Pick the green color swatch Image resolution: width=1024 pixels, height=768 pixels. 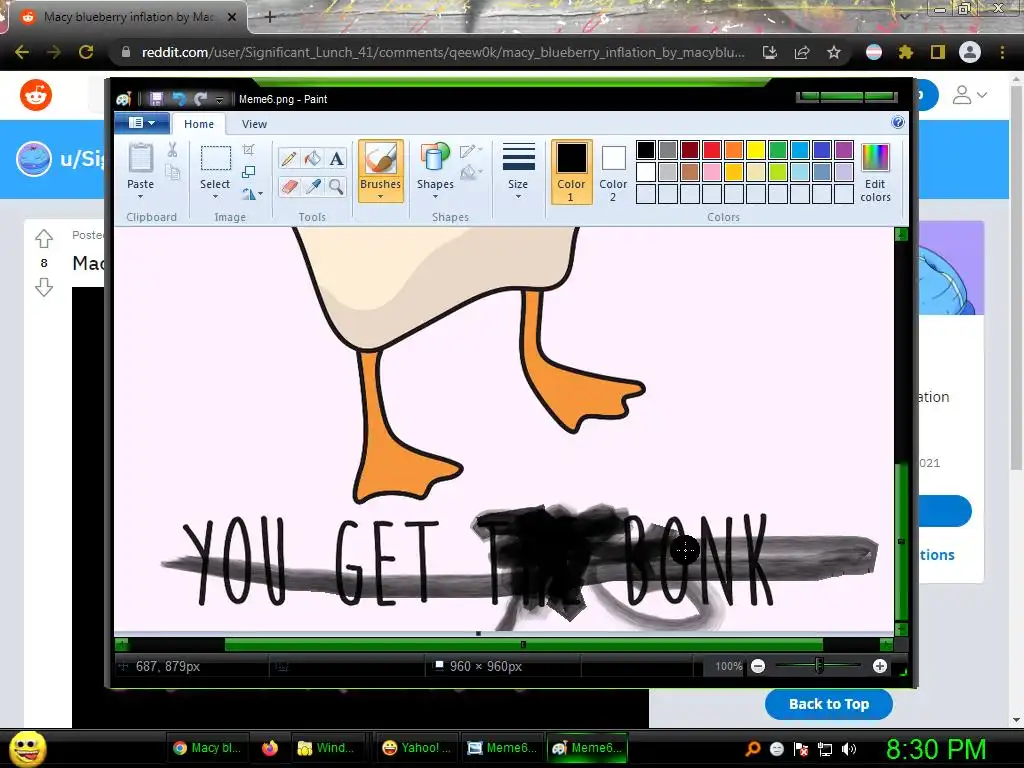[778, 150]
